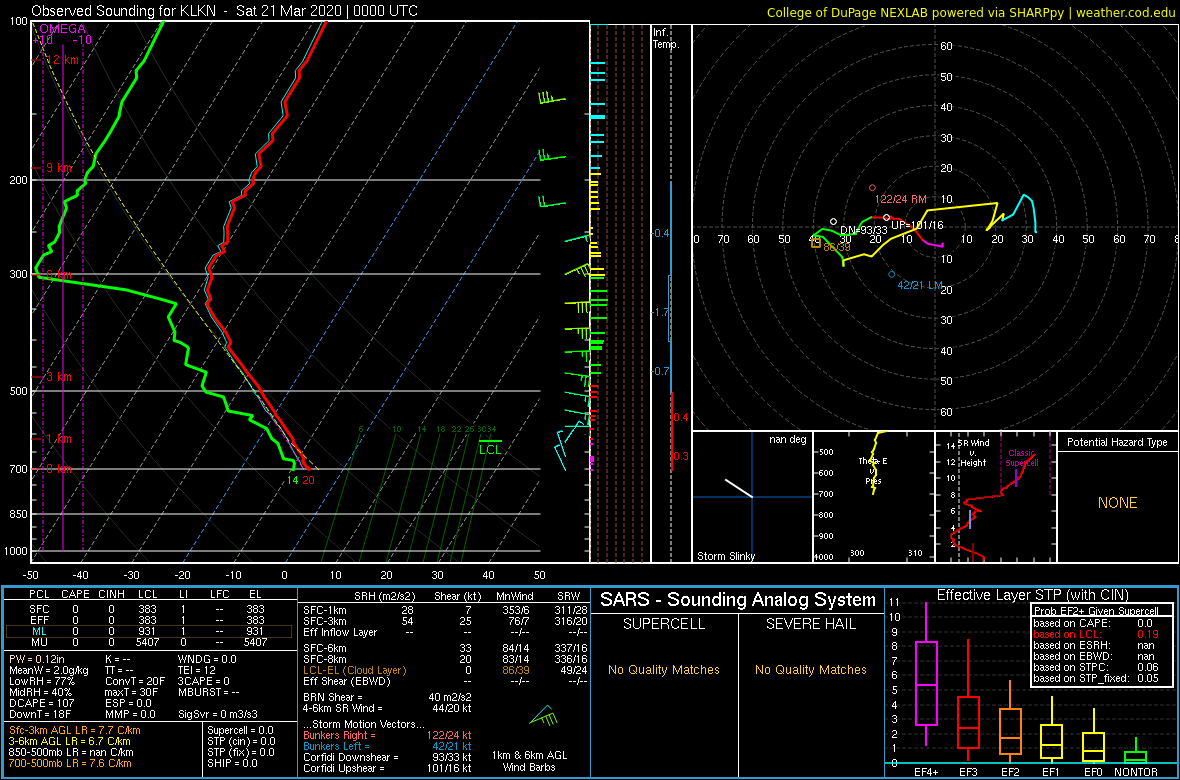The image size is (1180, 780).
Task: Click the 'Classic Supercell' label
Action: pyautogui.click(x=1021, y=458)
